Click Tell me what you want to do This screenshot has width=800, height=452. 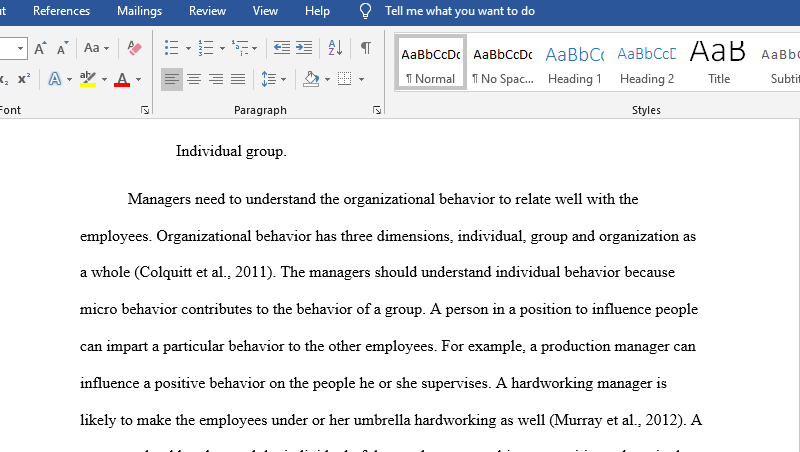click(x=460, y=11)
